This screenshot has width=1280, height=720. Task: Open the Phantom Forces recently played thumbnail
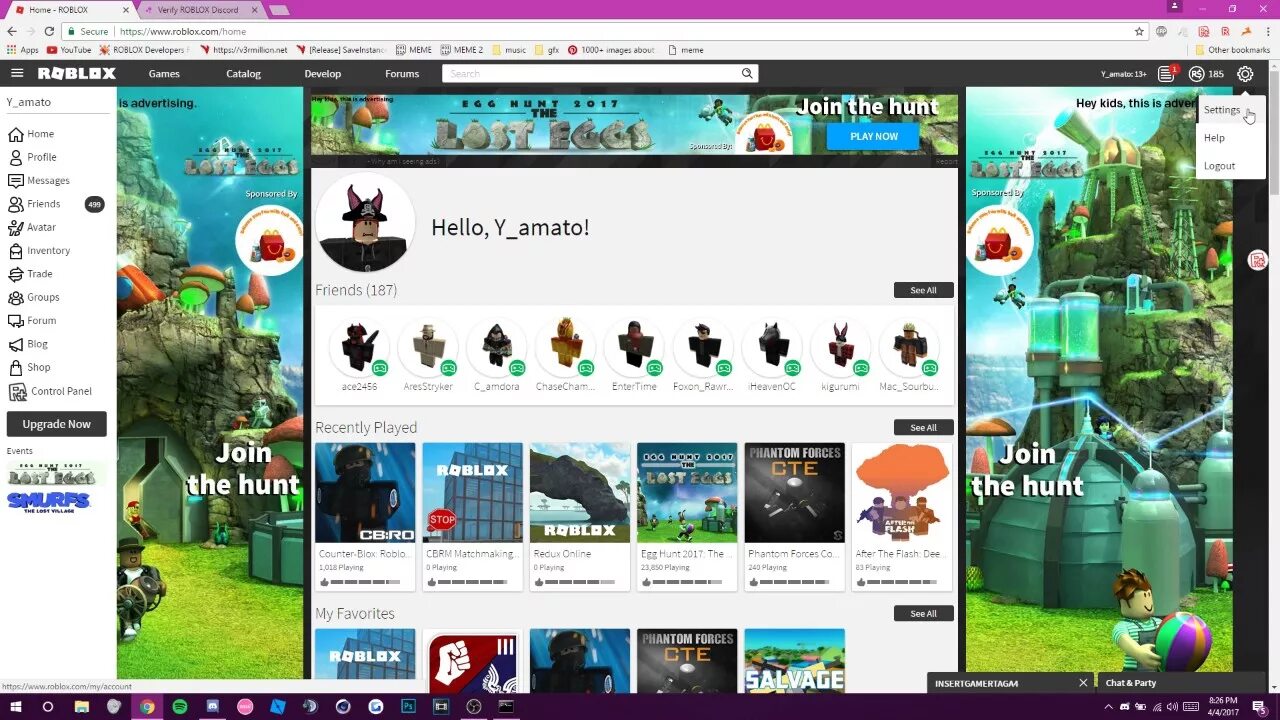click(x=795, y=493)
